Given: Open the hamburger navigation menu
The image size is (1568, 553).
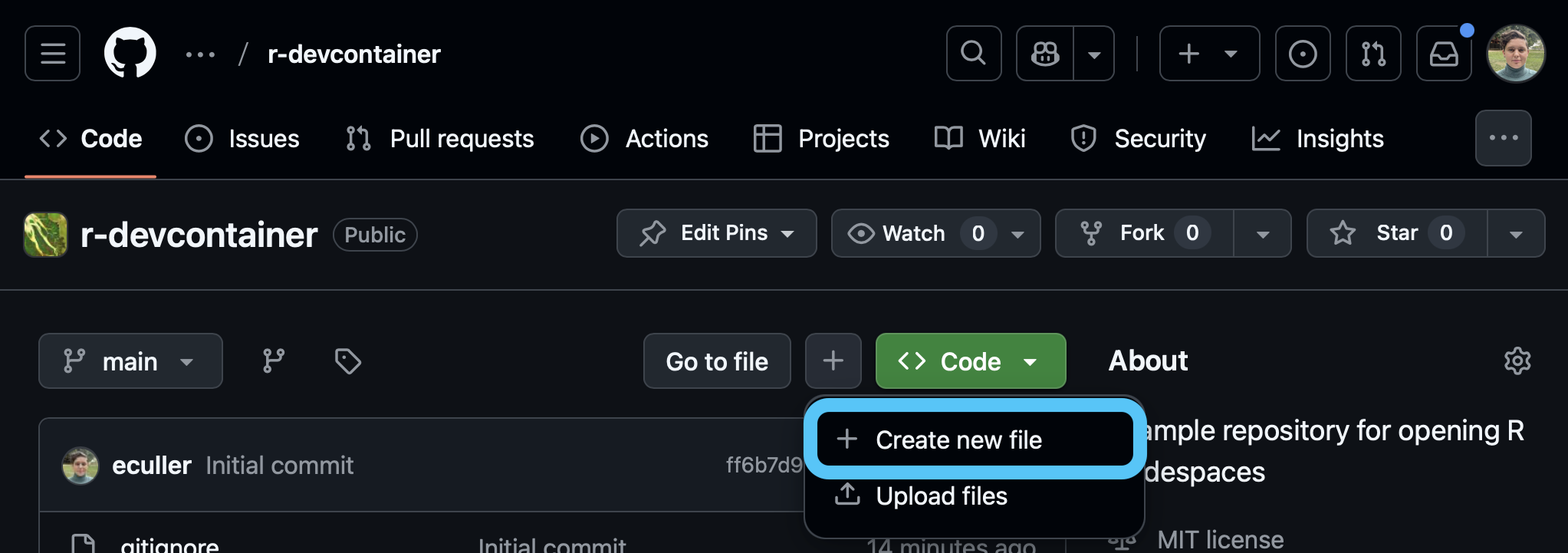Looking at the screenshot, I should 52,54.
